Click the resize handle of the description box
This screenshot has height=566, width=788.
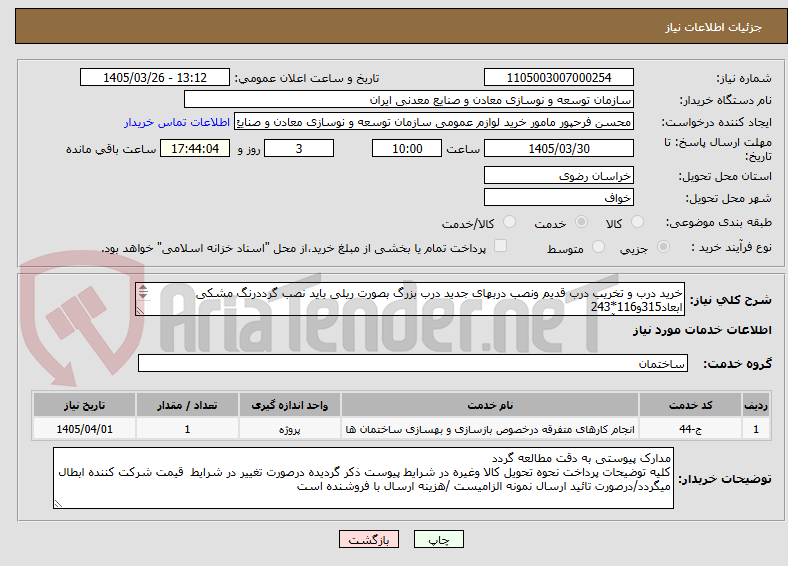140,311
